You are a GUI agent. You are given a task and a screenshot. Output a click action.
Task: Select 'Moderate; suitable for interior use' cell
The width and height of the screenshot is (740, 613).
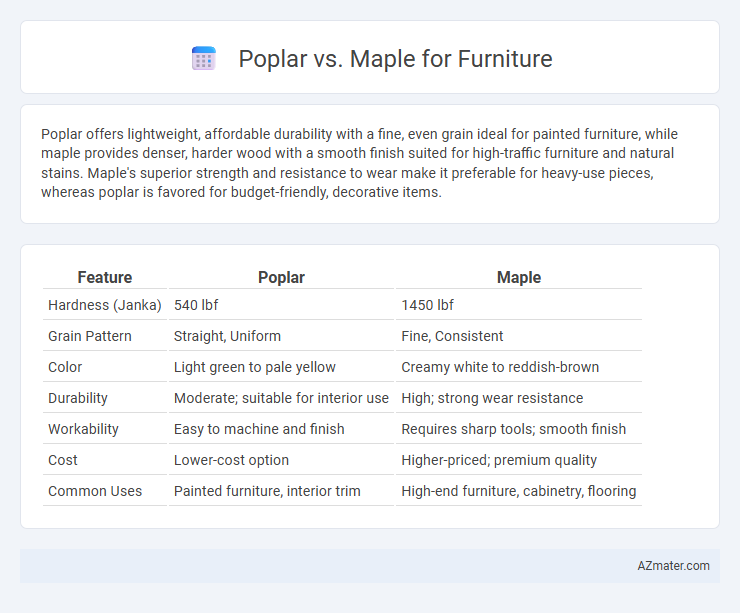(281, 398)
